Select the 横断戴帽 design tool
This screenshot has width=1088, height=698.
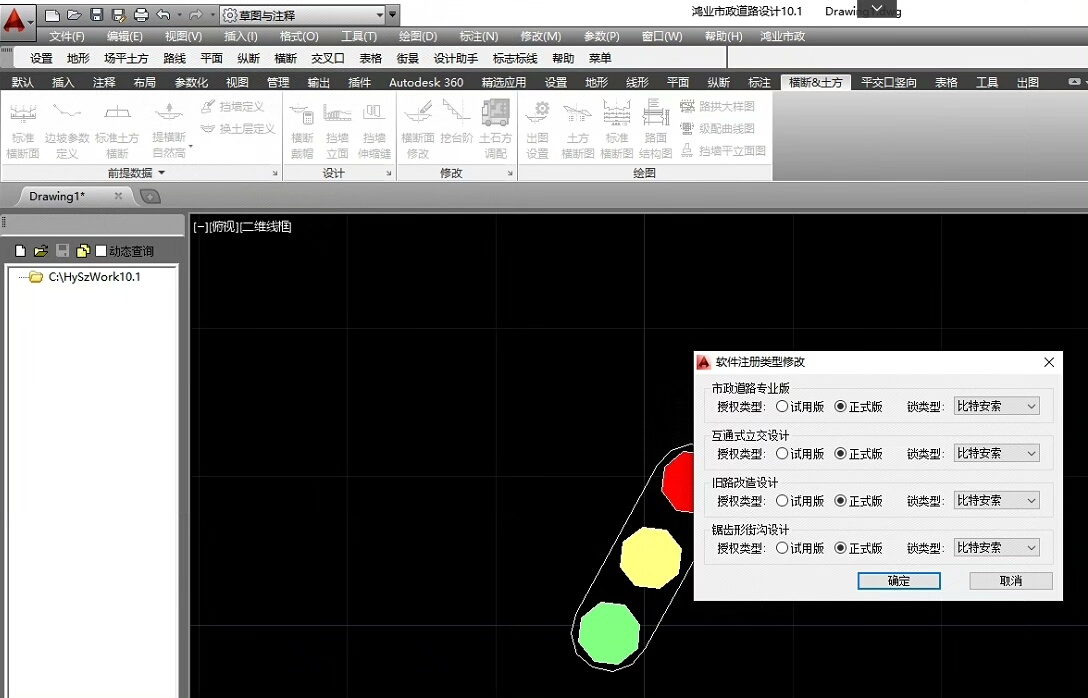[x=302, y=130]
